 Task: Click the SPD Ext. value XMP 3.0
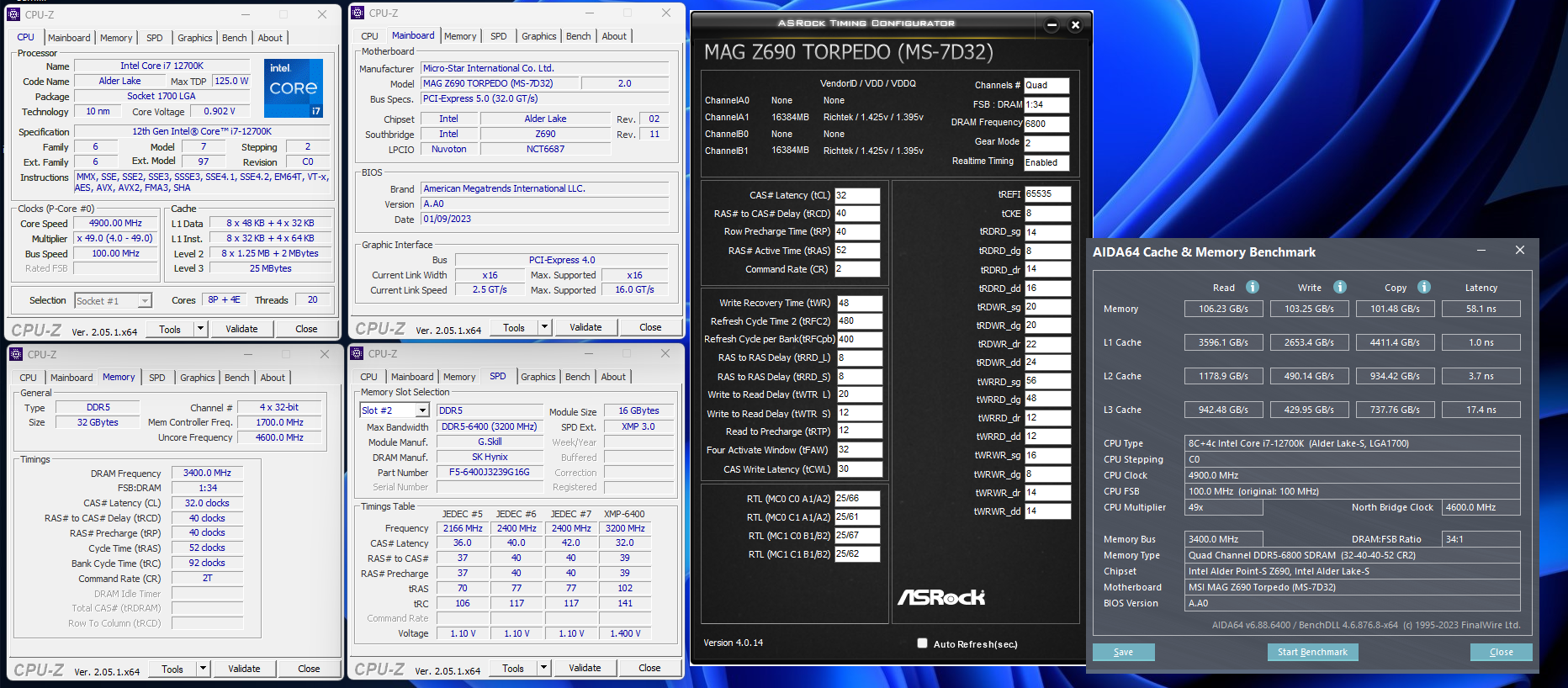click(x=638, y=426)
